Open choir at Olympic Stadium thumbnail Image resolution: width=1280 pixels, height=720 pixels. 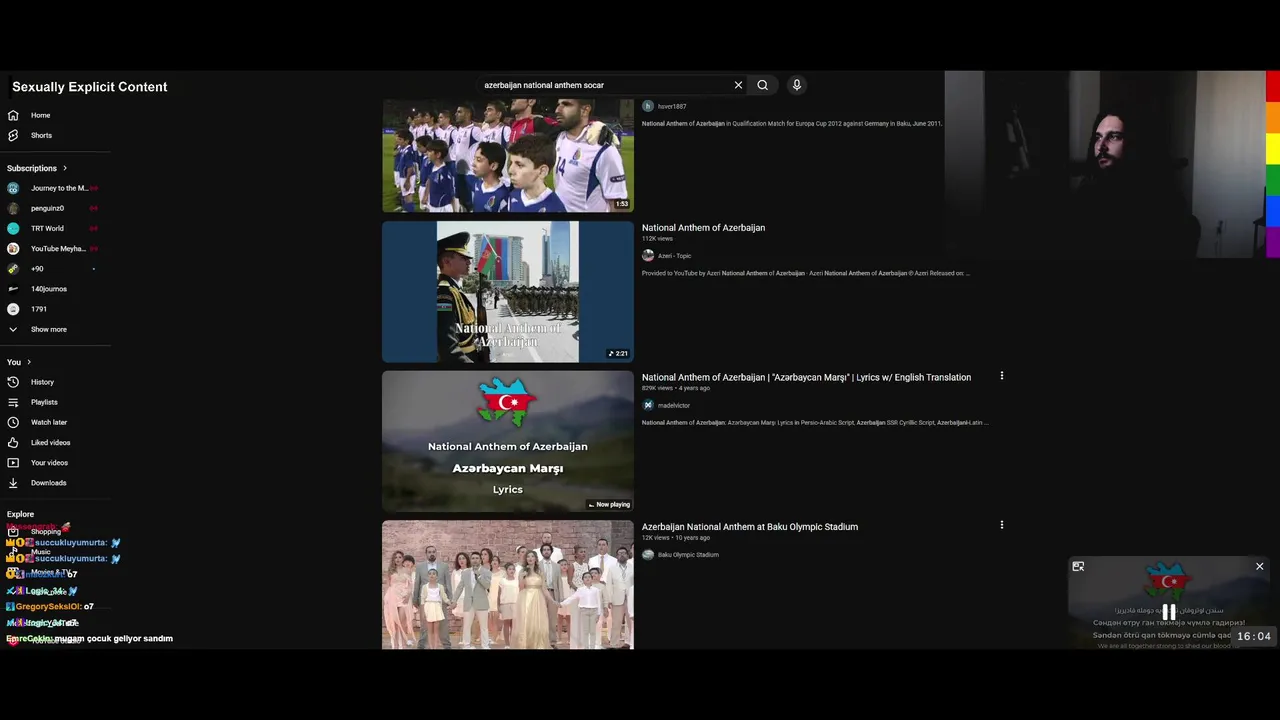point(508,584)
